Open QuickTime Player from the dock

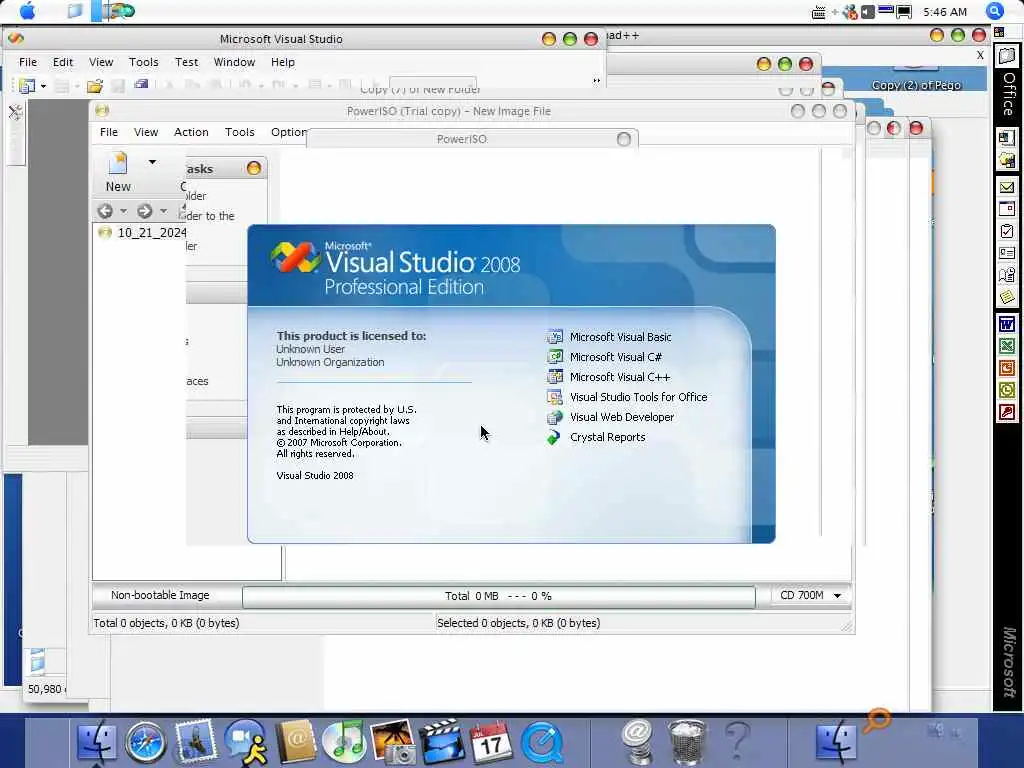click(x=542, y=743)
